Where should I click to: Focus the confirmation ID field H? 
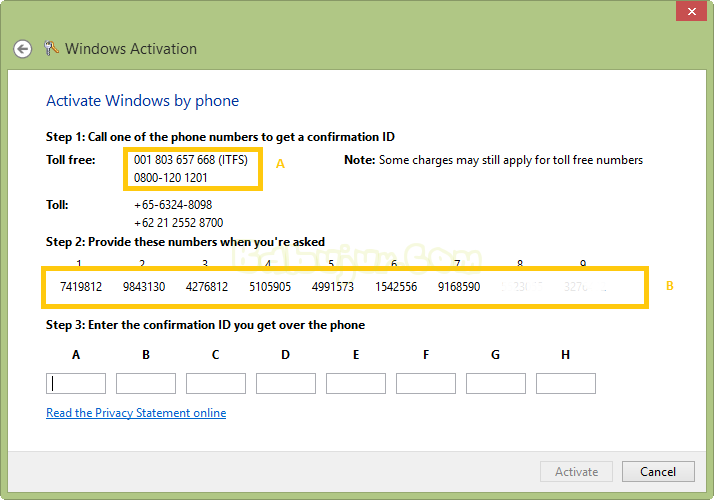(x=566, y=383)
